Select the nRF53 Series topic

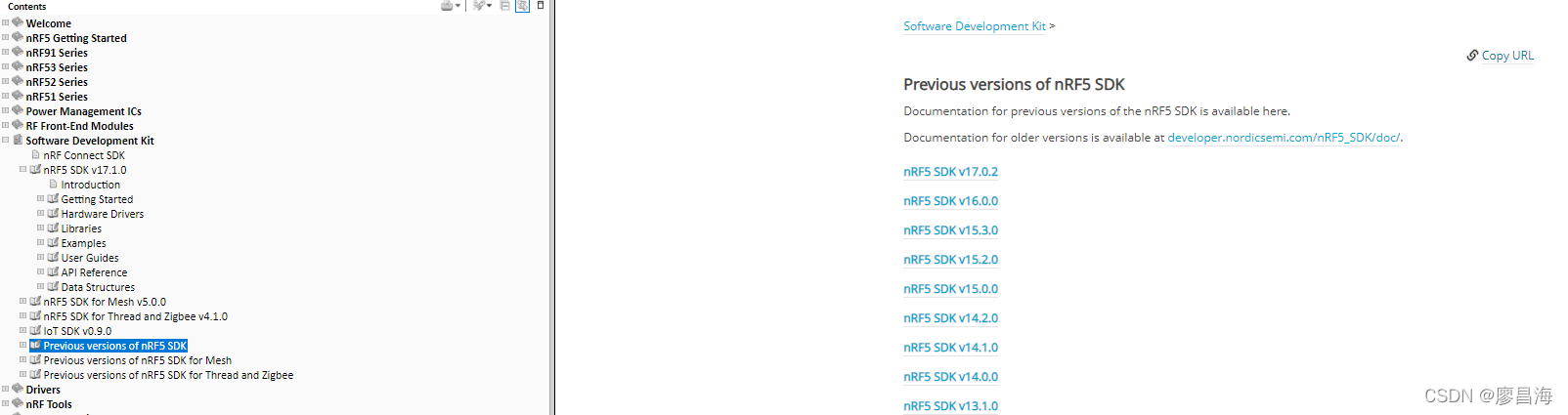57,67
